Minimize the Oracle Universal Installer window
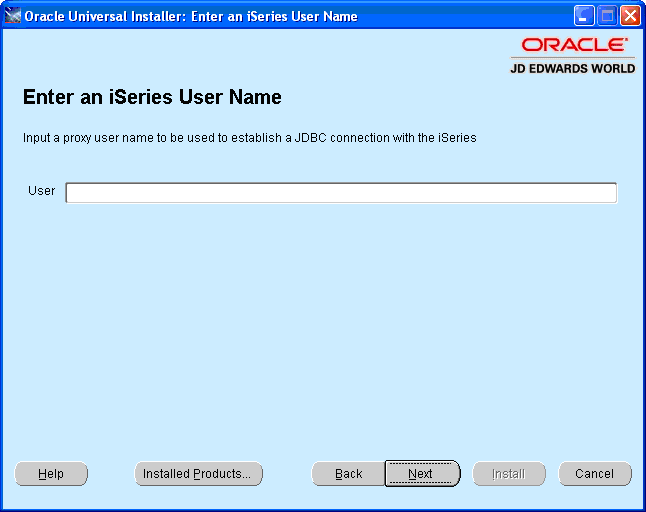The image size is (646, 512). point(584,16)
